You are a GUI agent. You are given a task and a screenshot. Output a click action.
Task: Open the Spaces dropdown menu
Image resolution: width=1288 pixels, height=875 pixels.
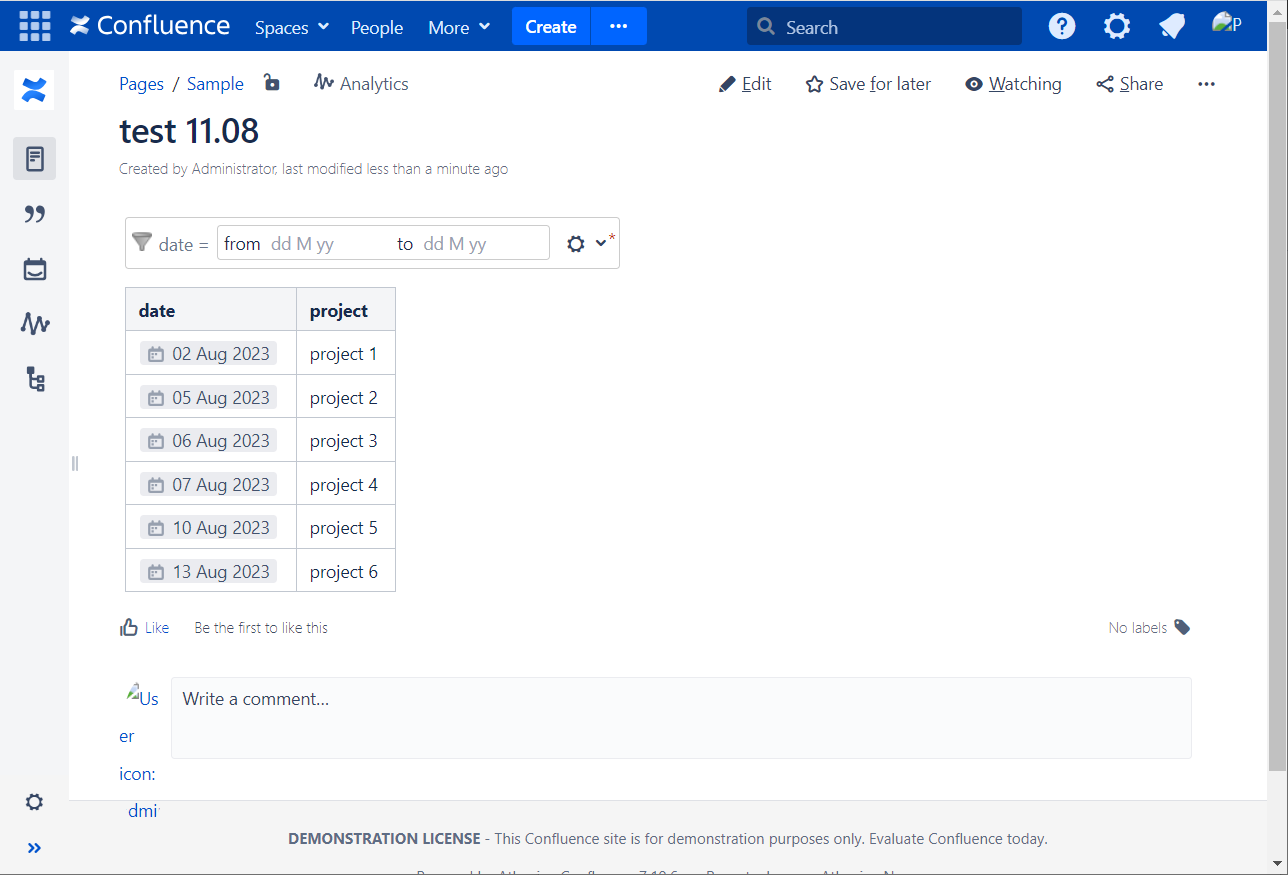(292, 27)
